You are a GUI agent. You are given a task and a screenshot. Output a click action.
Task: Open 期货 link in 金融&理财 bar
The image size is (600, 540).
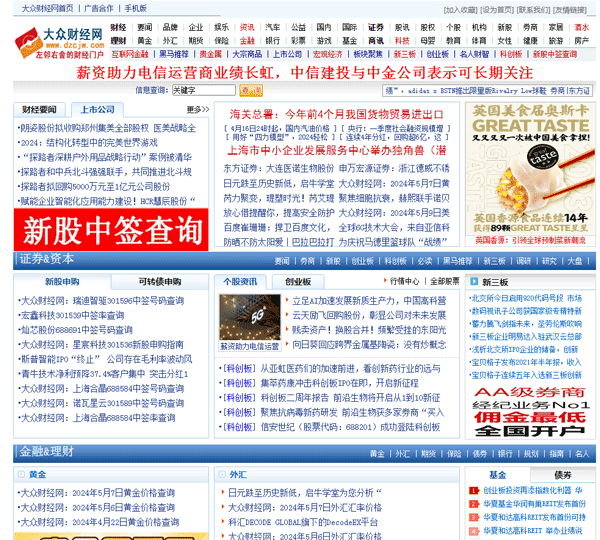point(428,454)
